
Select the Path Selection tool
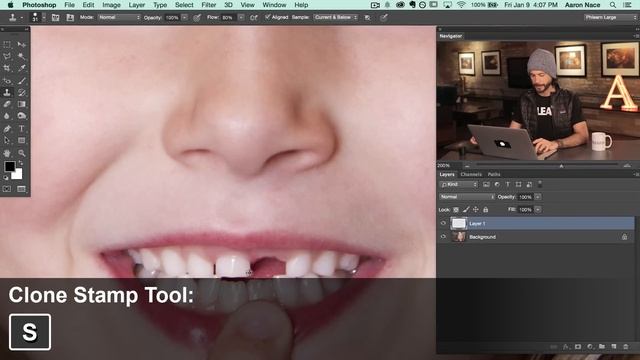coord(7,140)
